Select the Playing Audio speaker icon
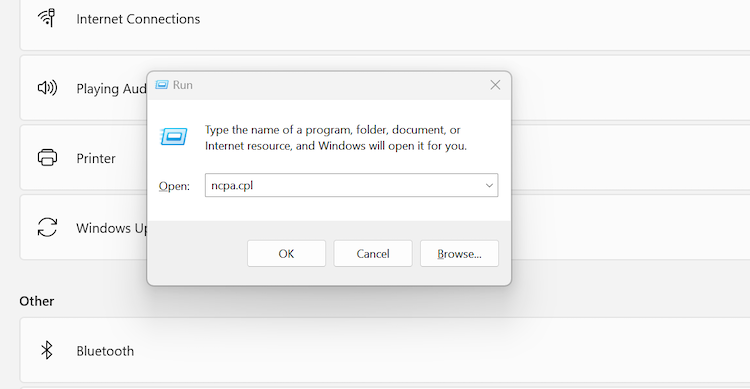 47,88
